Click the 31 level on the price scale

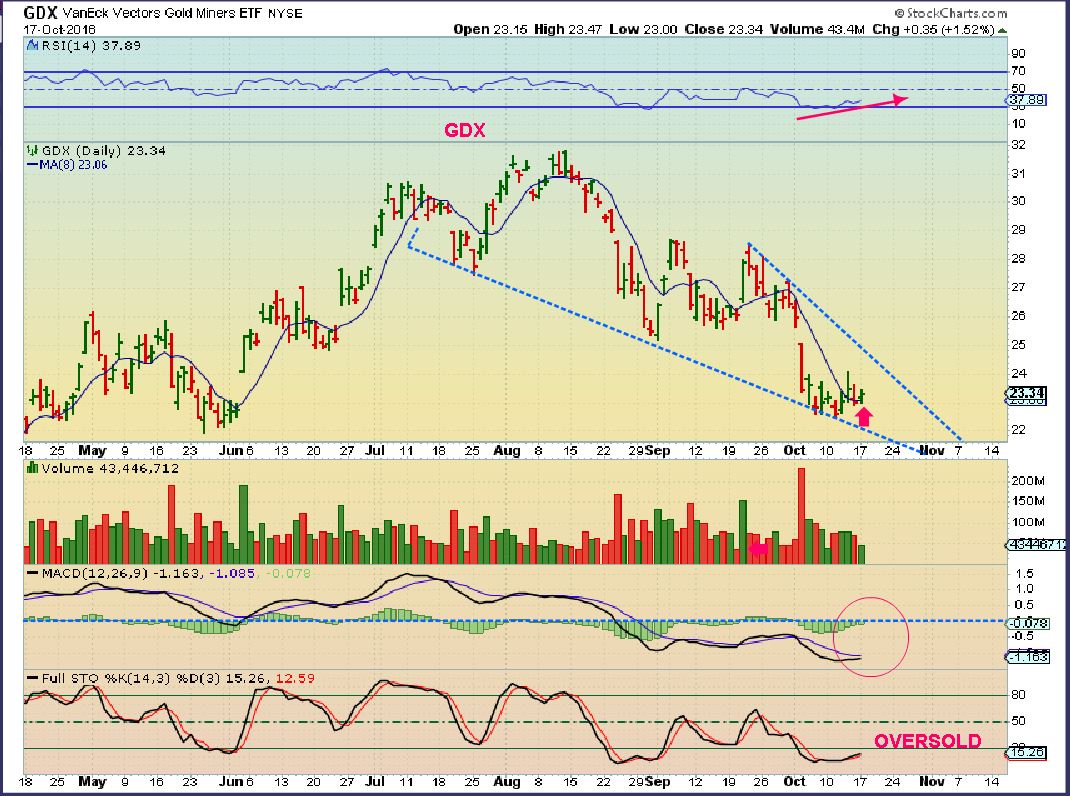[x=1018, y=173]
